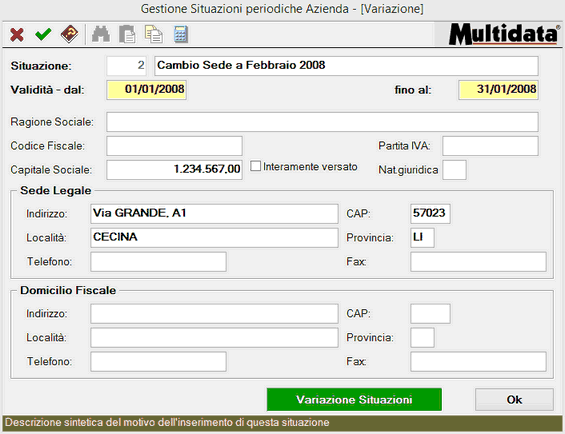Focus the Ragione Sociale field
The width and height of the screenshot is (565, 434).
322,122
